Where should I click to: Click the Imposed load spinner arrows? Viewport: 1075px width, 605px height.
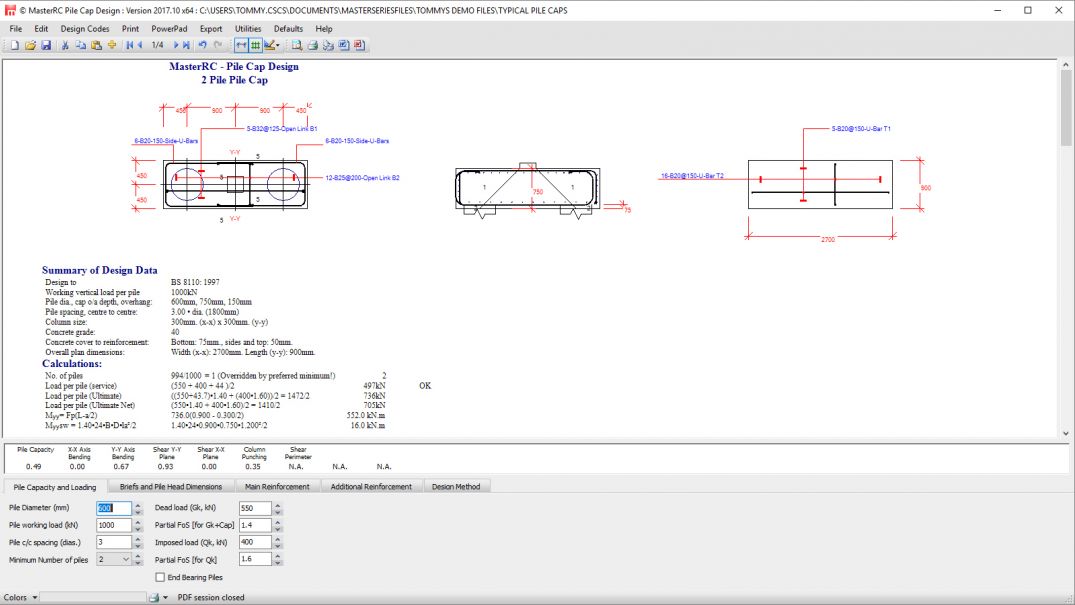(278, 543)
